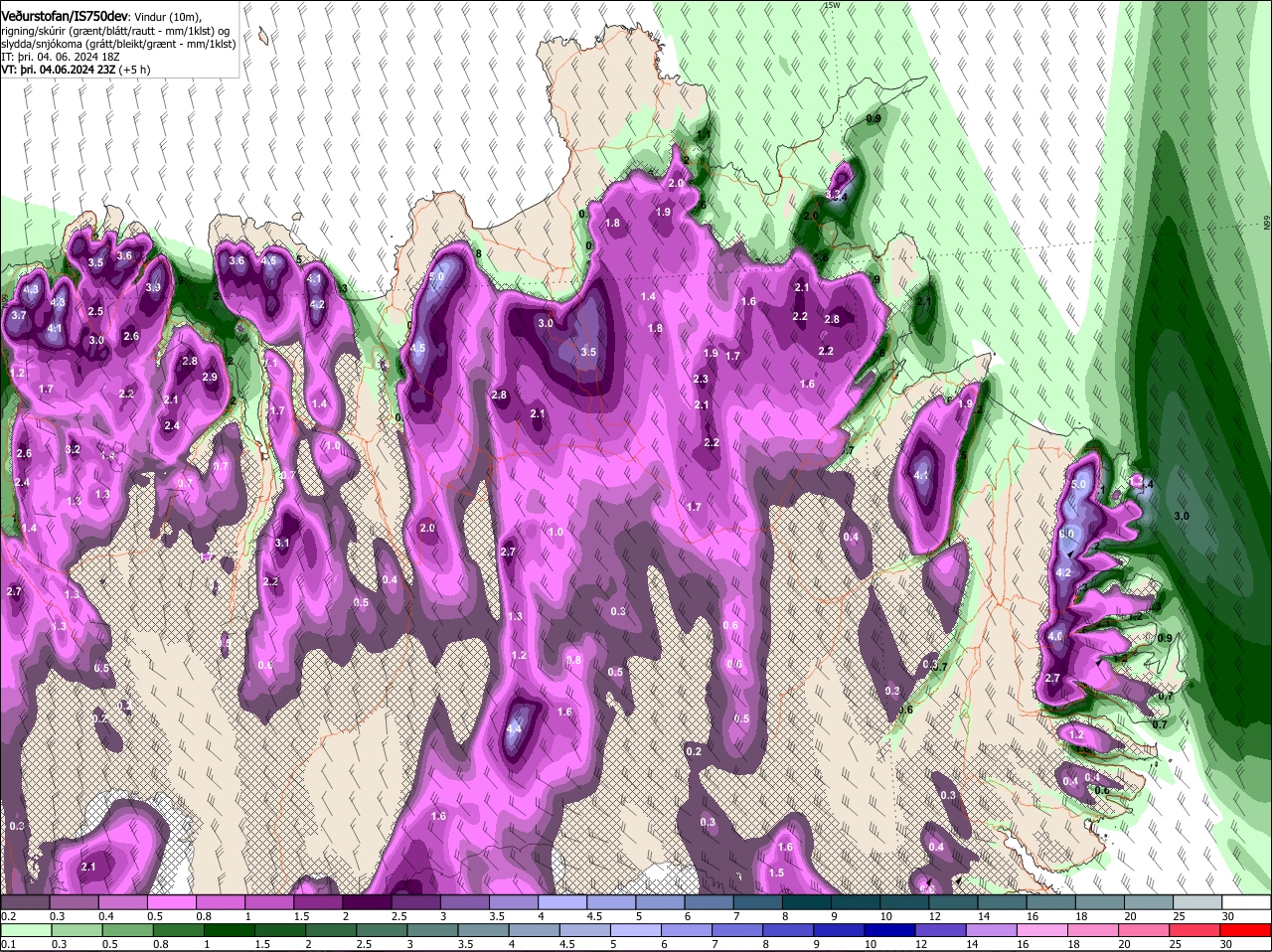Click the 'Vindur (10m)' header text

coord(167,17)
